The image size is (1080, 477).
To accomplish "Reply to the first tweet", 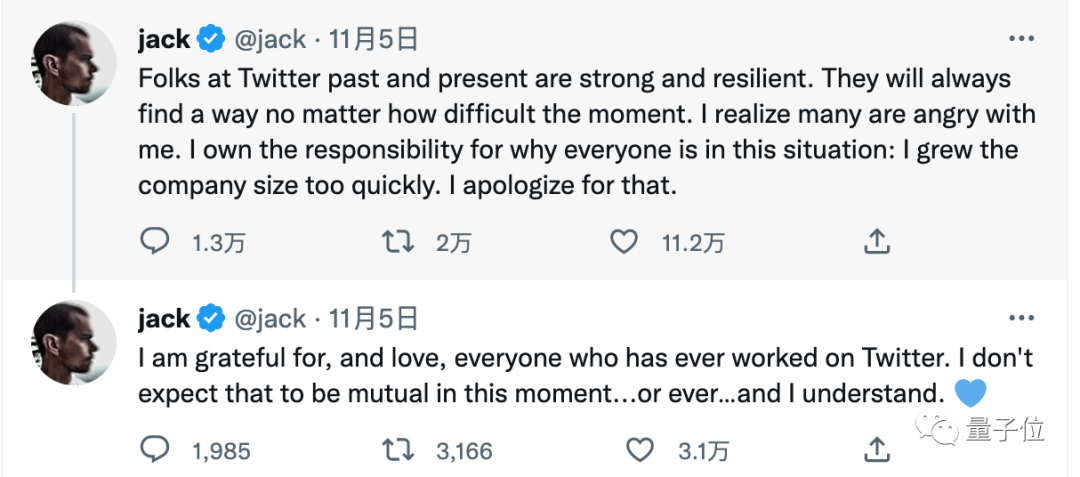I will (x=155, y=241).
